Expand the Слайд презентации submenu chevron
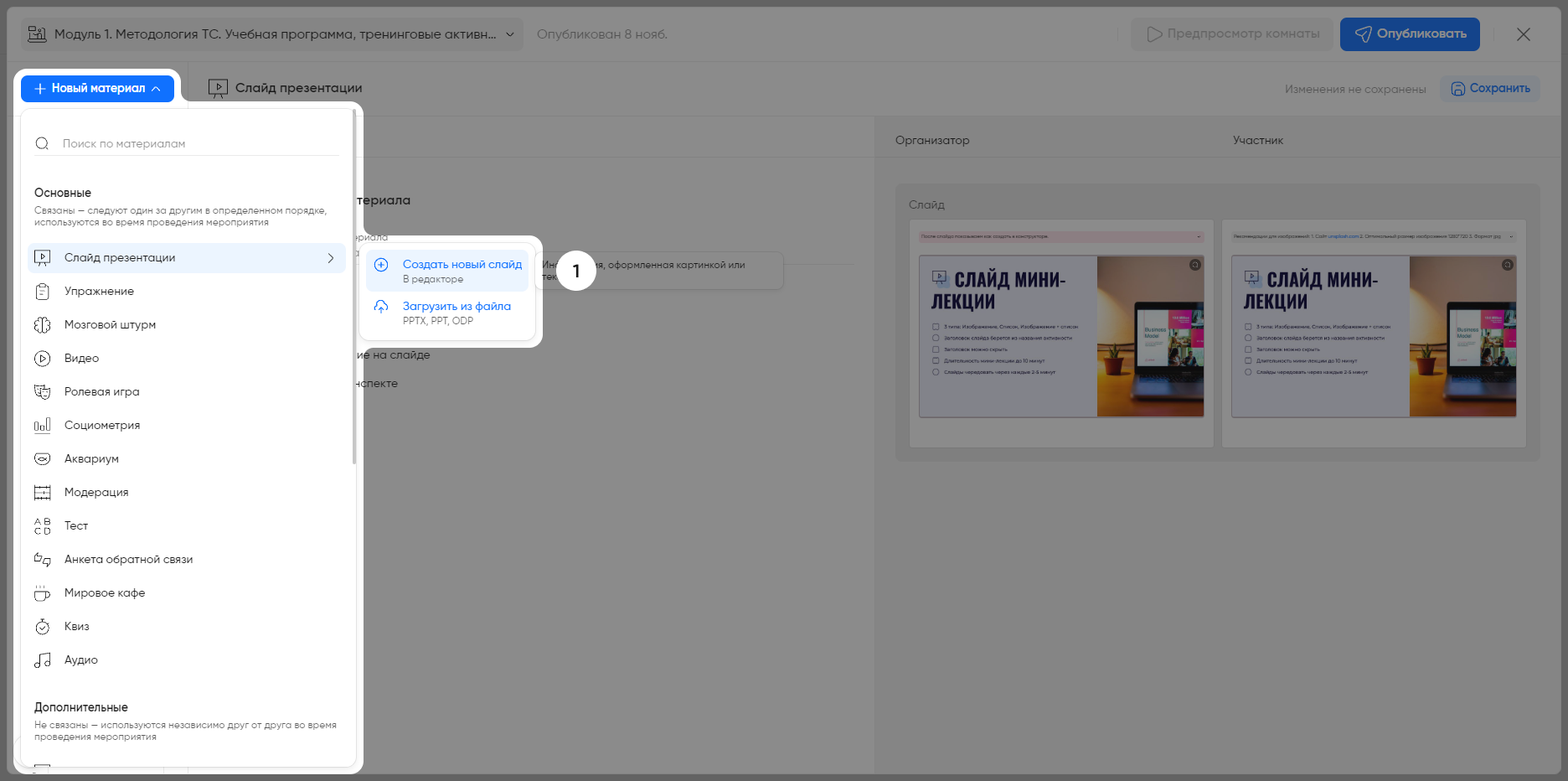 click(x=331, y=257)
